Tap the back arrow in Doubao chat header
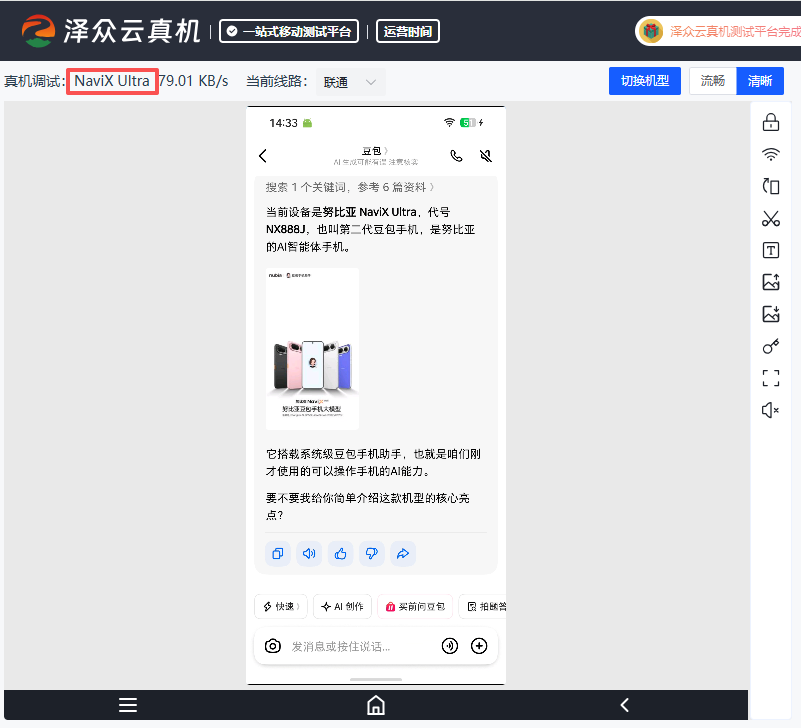The height and width of the screenshot is (728, 801). 263,156
